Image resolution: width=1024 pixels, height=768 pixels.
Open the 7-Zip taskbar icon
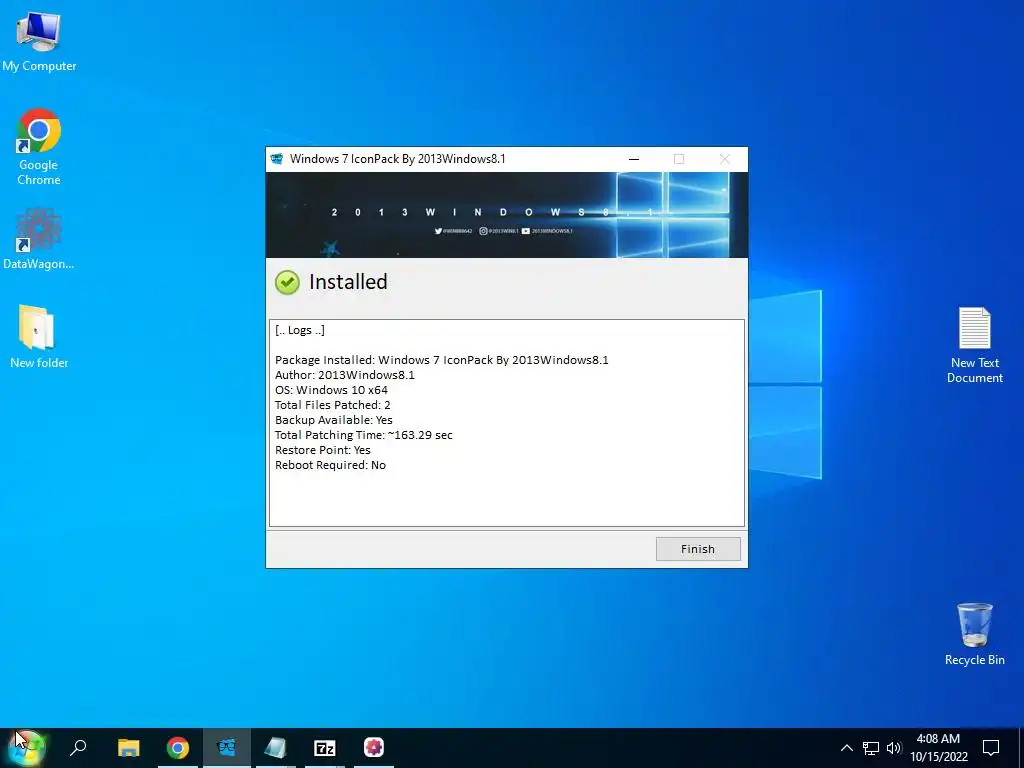(325, 748)
